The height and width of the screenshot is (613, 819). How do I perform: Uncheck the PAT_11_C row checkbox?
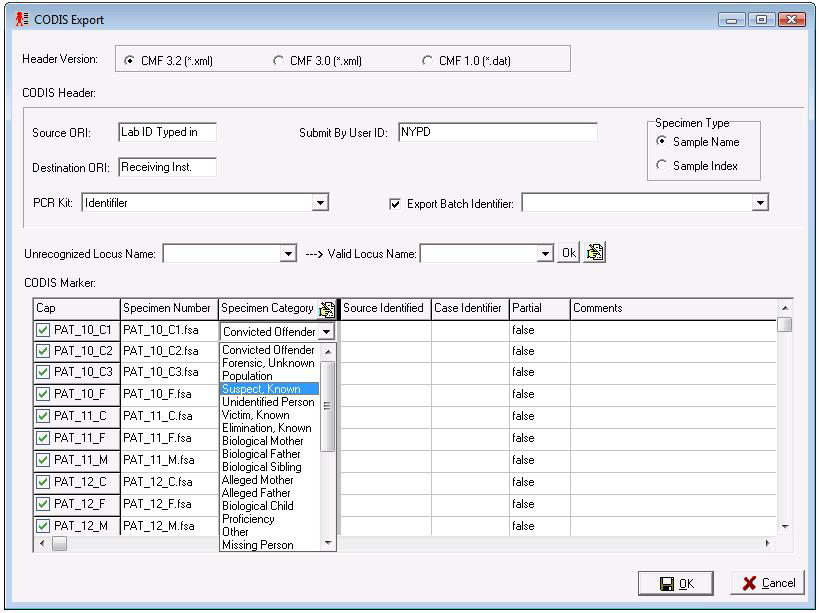tap(43, 416)
